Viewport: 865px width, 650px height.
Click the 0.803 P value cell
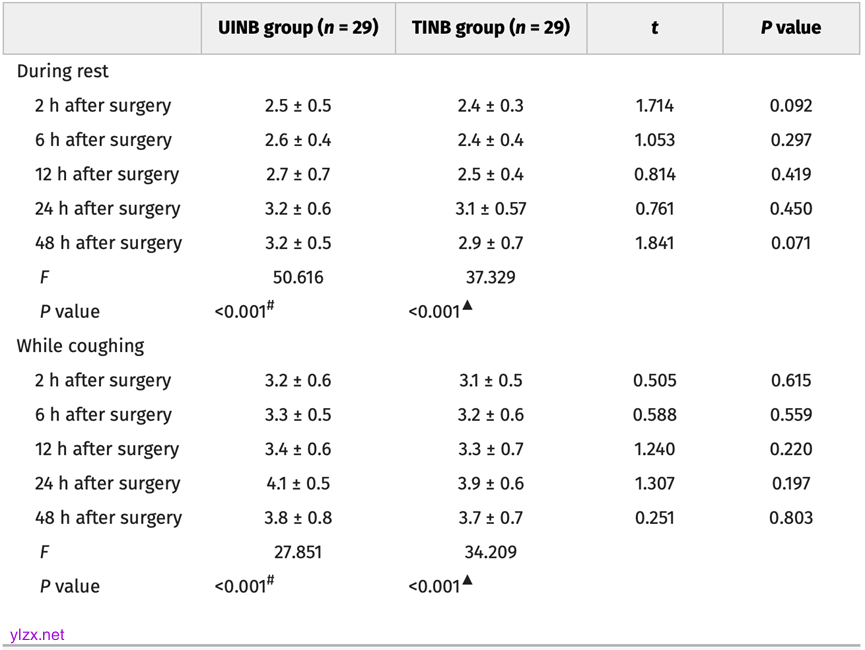[x=791, y=518]
